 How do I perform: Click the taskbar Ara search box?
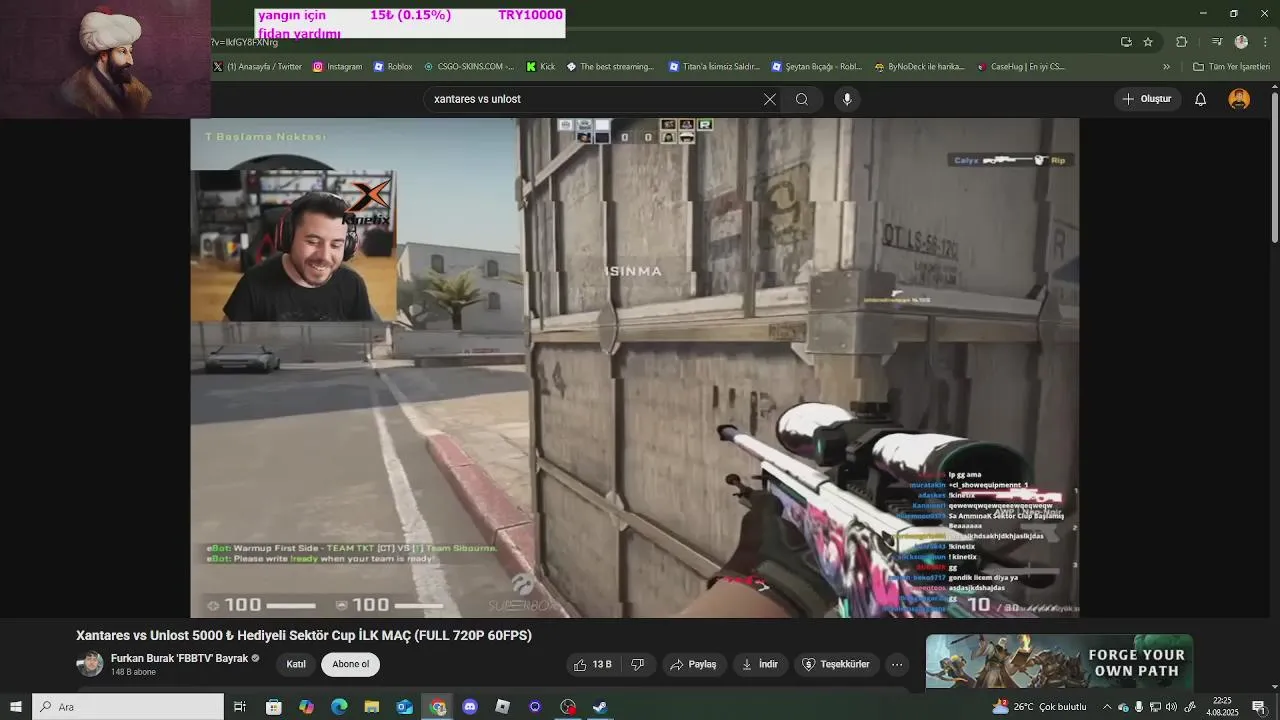click(128, 707)
